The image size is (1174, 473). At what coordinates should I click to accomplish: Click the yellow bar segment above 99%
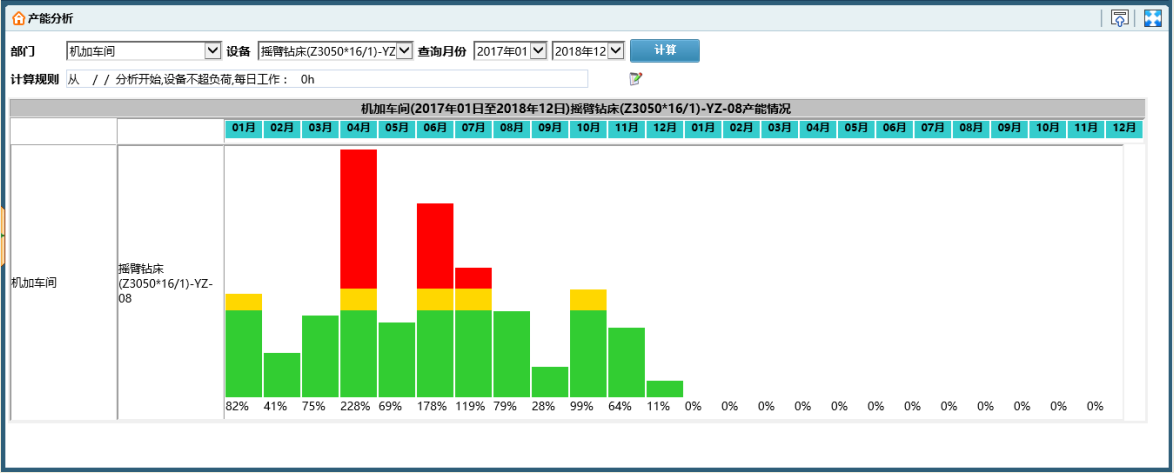pos(588,300)
